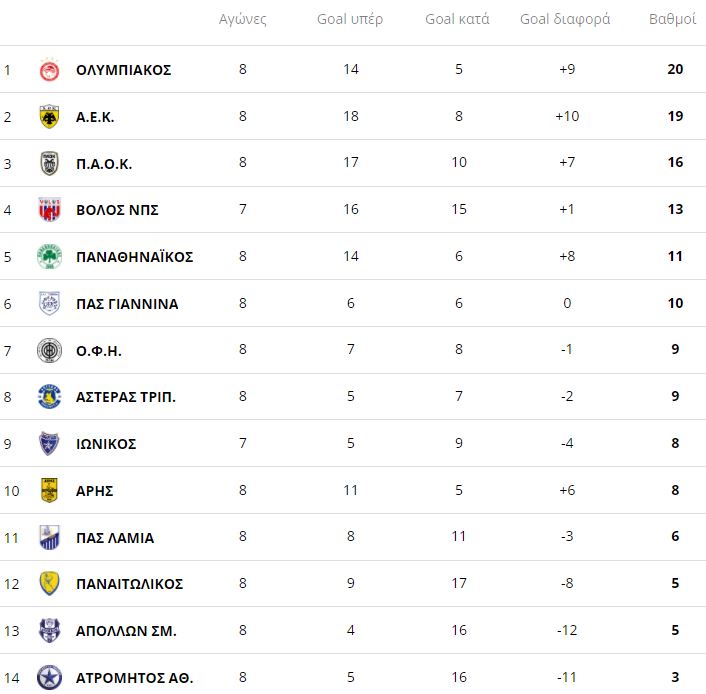
Task: Click the Goal υπέρ column header
Action: [x=350, y=19]
